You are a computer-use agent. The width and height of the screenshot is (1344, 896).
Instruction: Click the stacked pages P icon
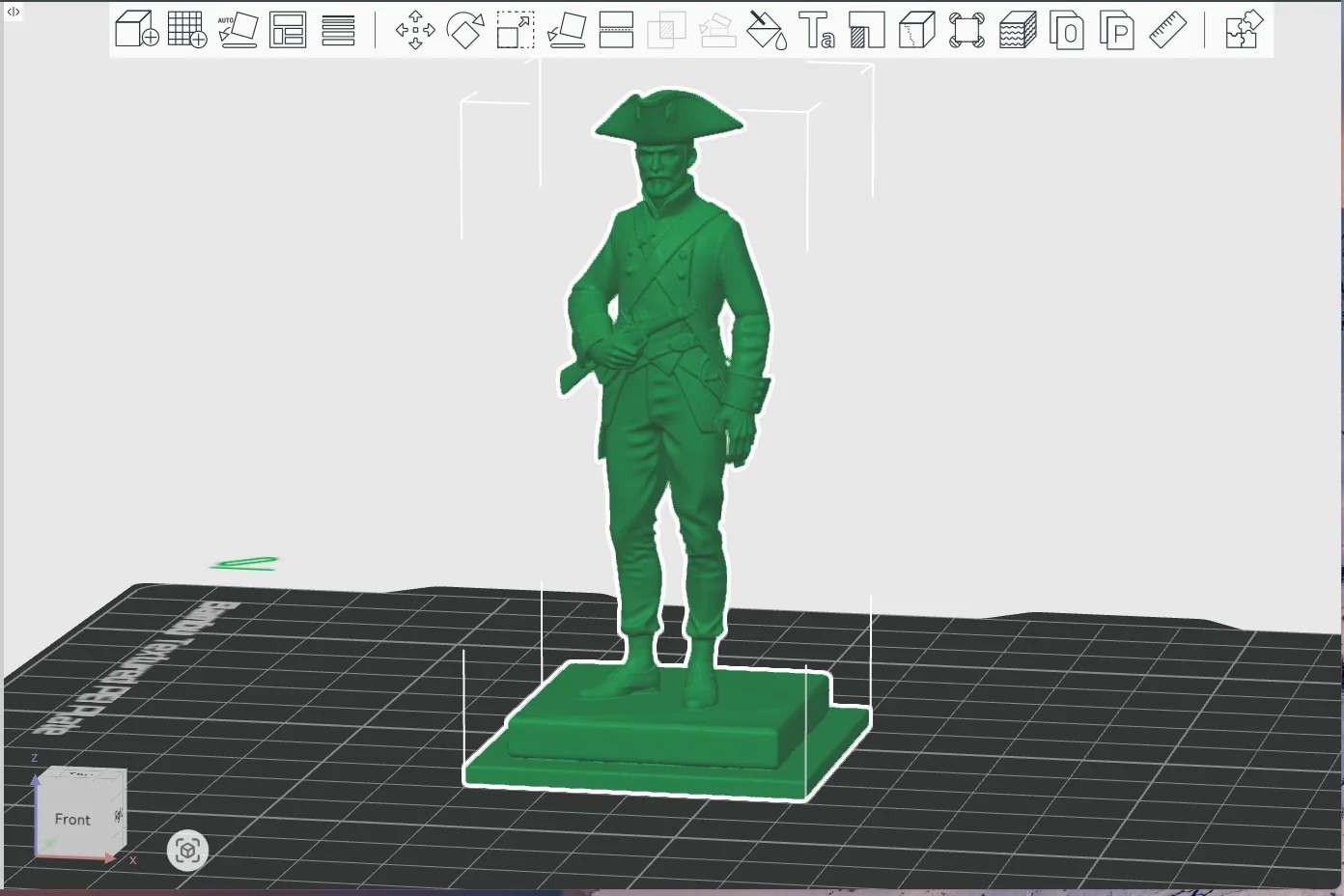point(1117,30)
